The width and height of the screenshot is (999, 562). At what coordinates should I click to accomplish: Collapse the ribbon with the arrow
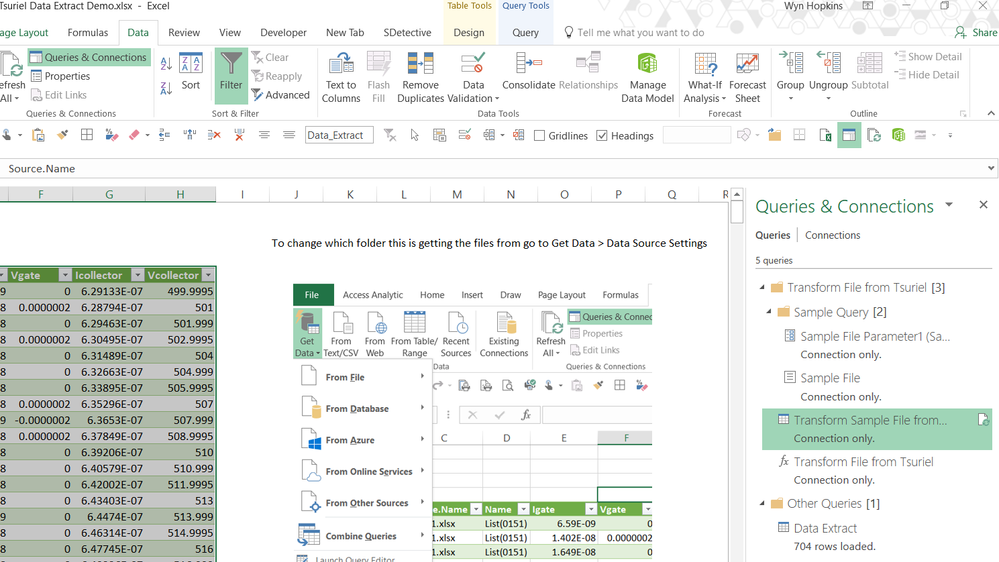pyautogui.click(x=991, y=113)
